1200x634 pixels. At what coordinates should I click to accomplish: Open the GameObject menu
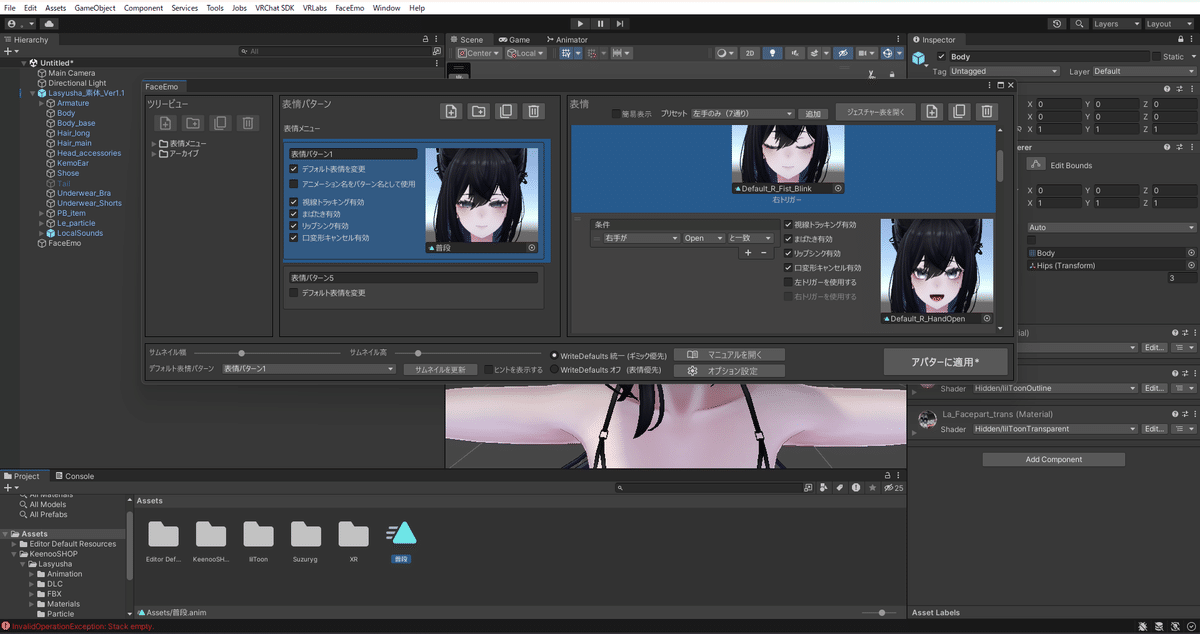point(95,7)
